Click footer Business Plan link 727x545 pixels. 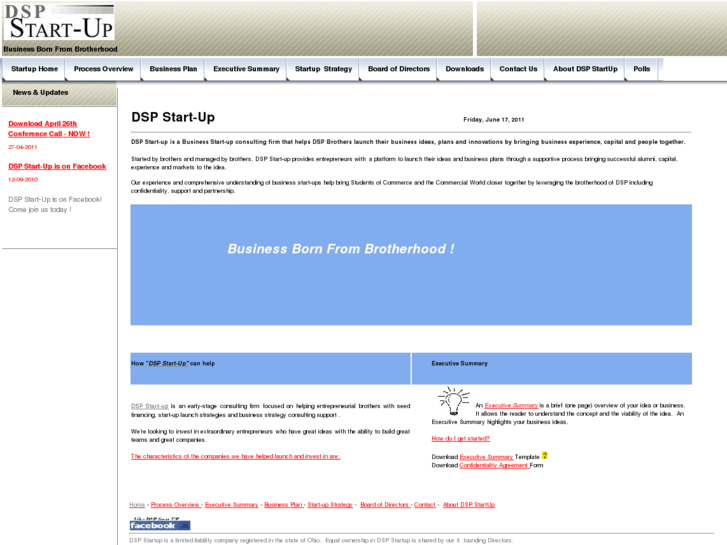(283, 505)
